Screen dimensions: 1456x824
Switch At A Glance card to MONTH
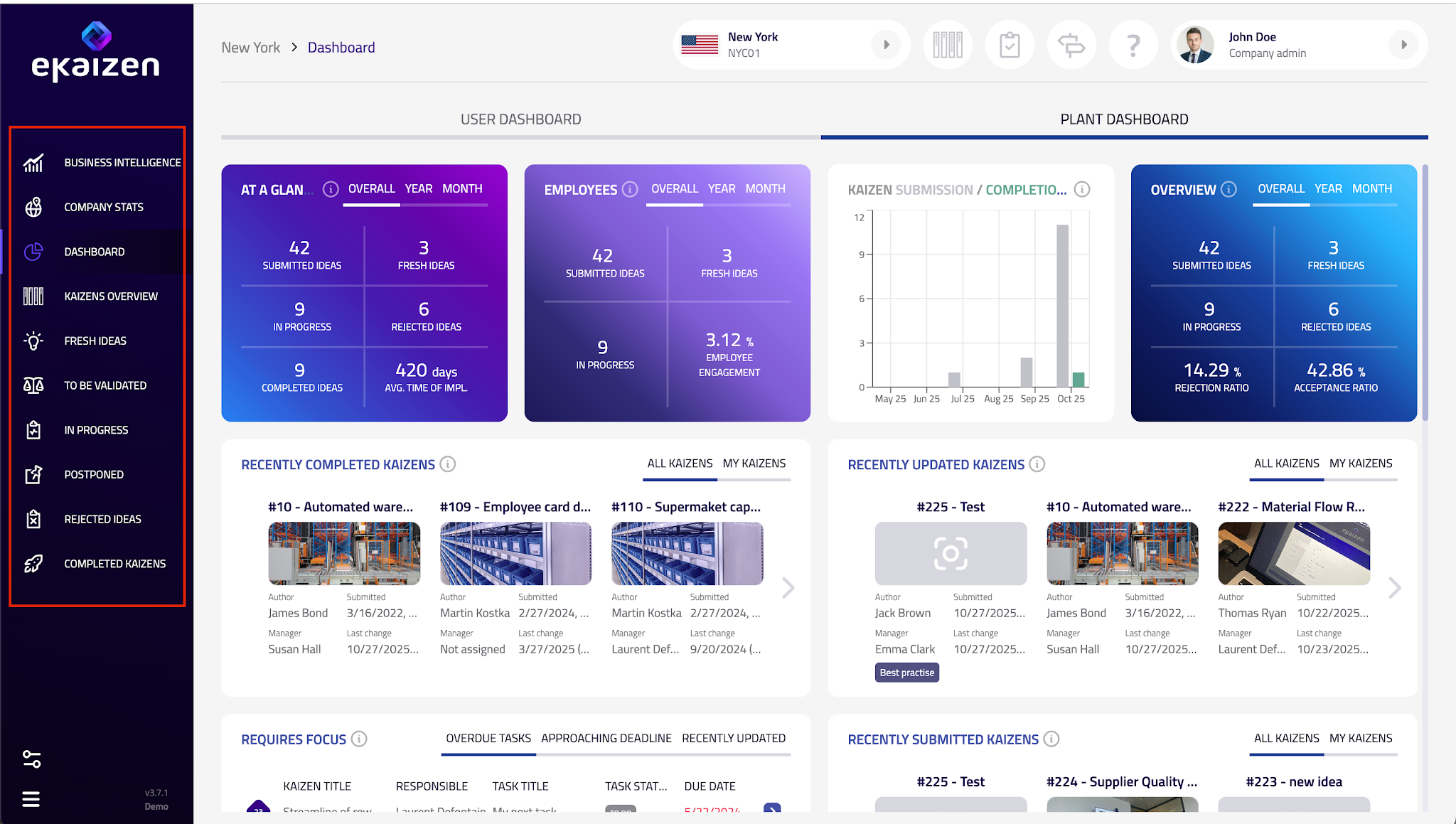462,188
